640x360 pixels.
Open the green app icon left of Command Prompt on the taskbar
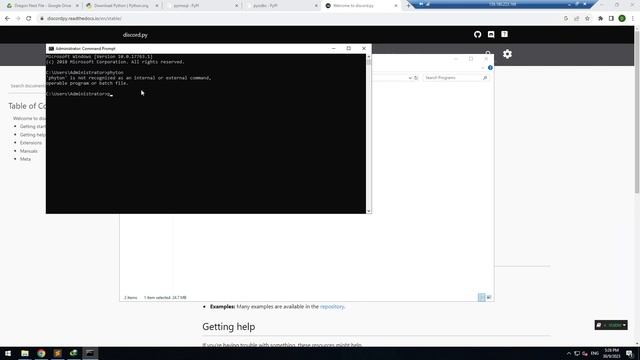click(x=74, y=353)
